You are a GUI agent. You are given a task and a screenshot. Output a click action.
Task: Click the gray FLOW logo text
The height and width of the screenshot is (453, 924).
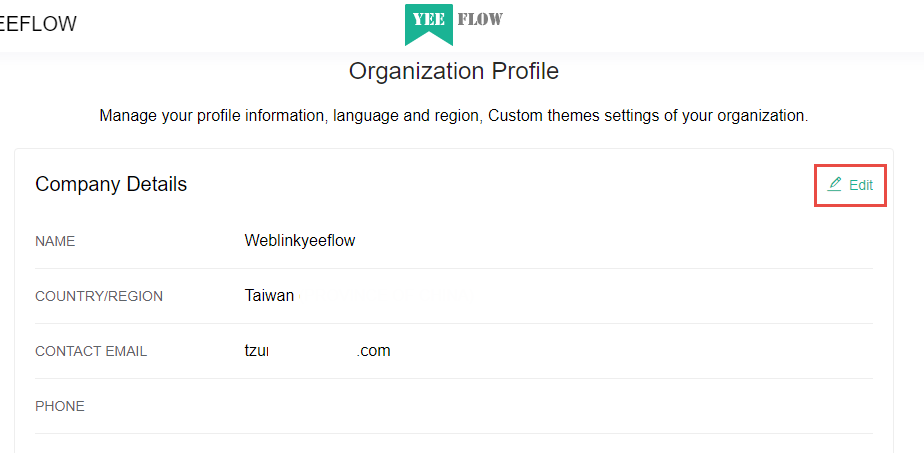(x=480, y=19)
